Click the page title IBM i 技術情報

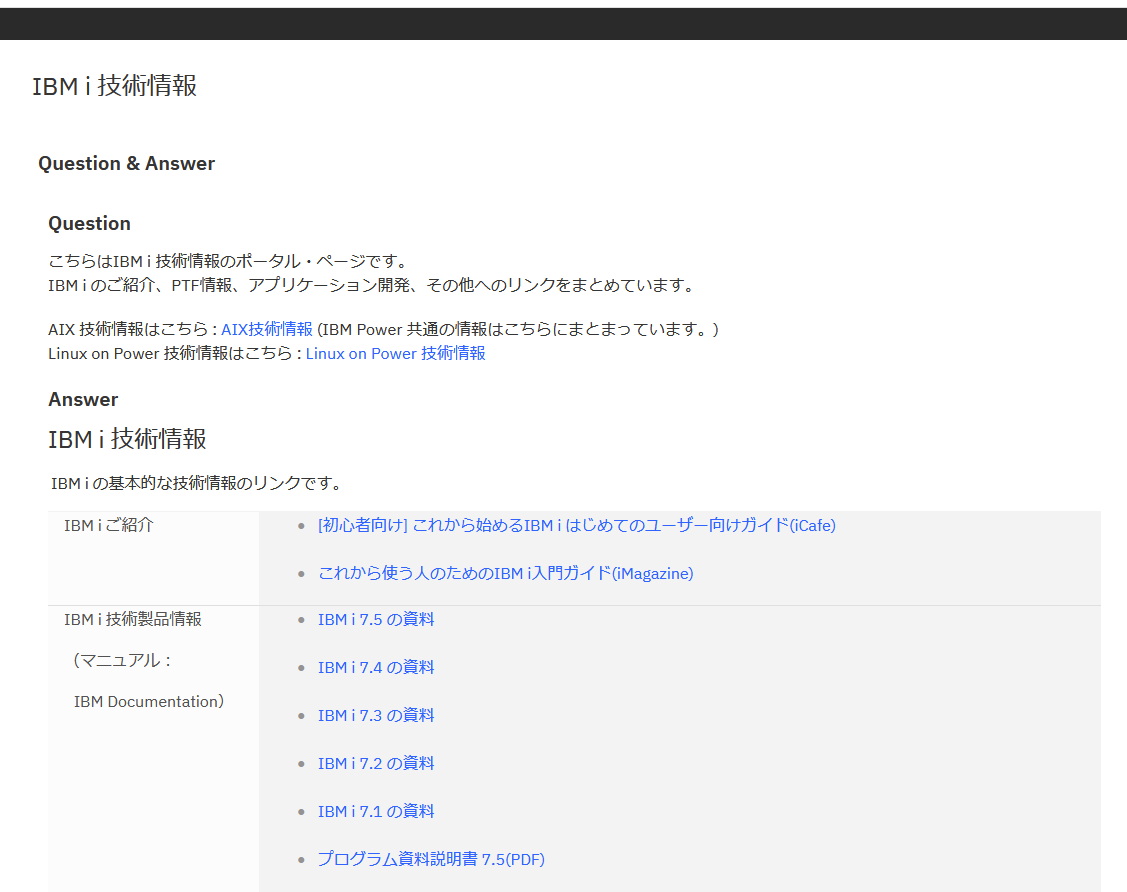coord(114,86)
